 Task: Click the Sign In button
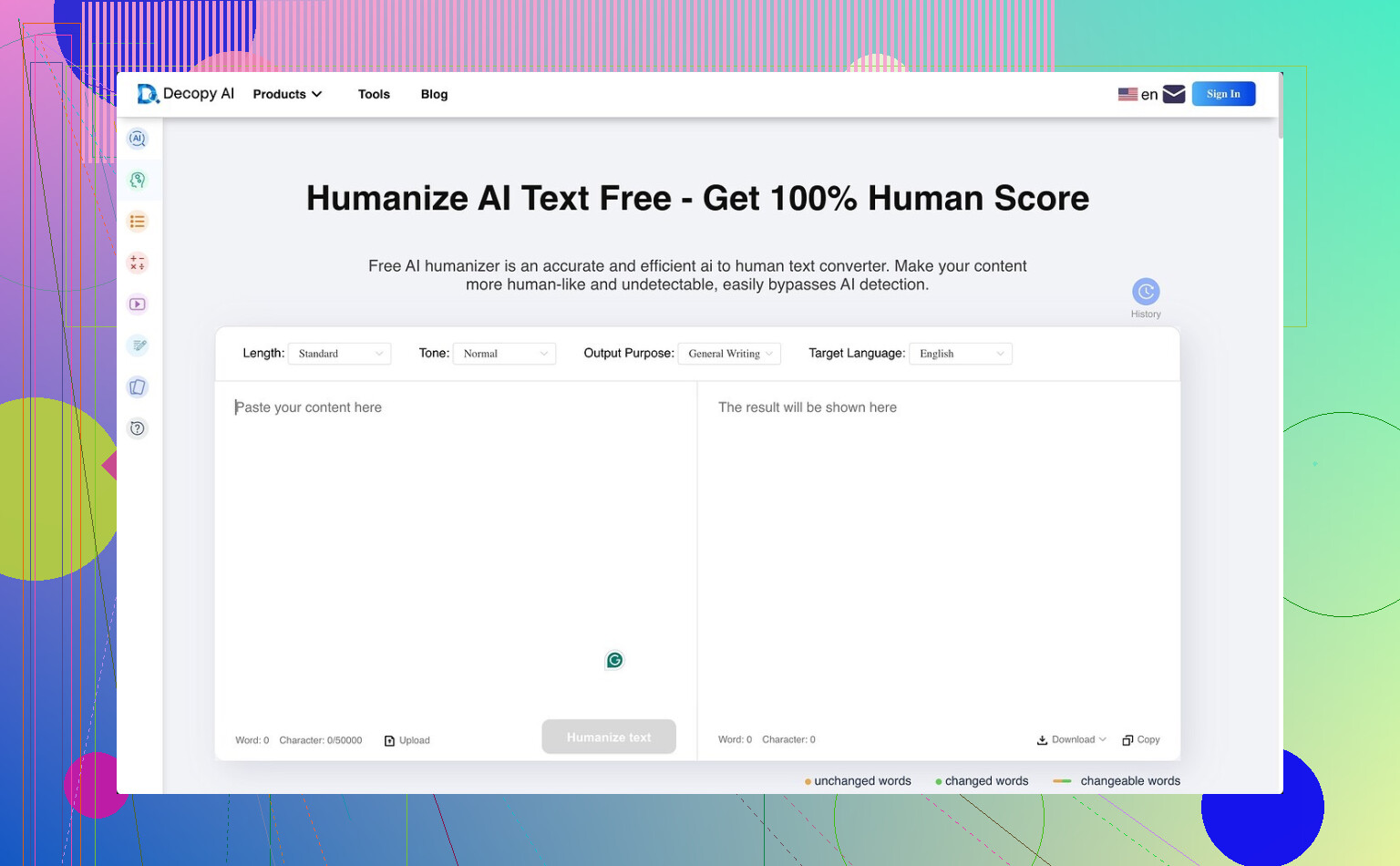pyautogui.click(x=1223, y=94)
